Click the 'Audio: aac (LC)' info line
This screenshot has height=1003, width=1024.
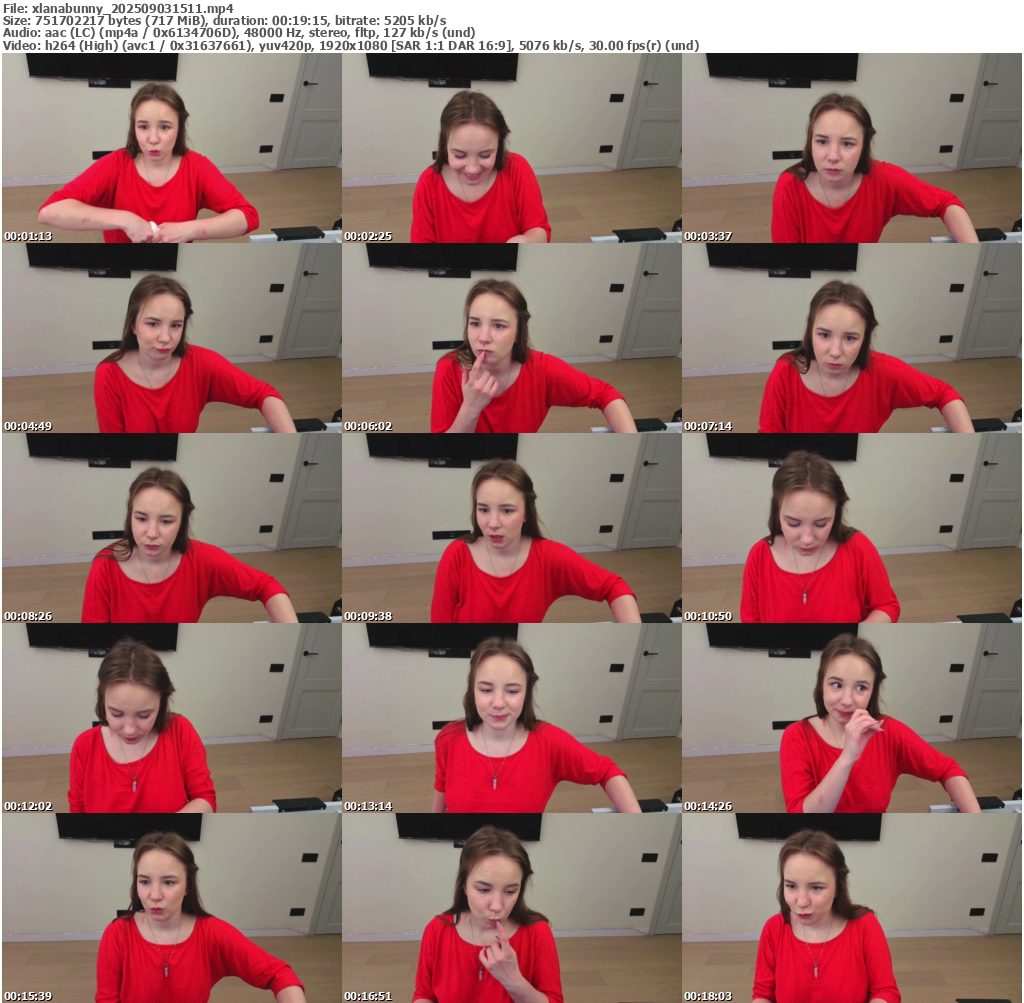(x=239, y=33)
